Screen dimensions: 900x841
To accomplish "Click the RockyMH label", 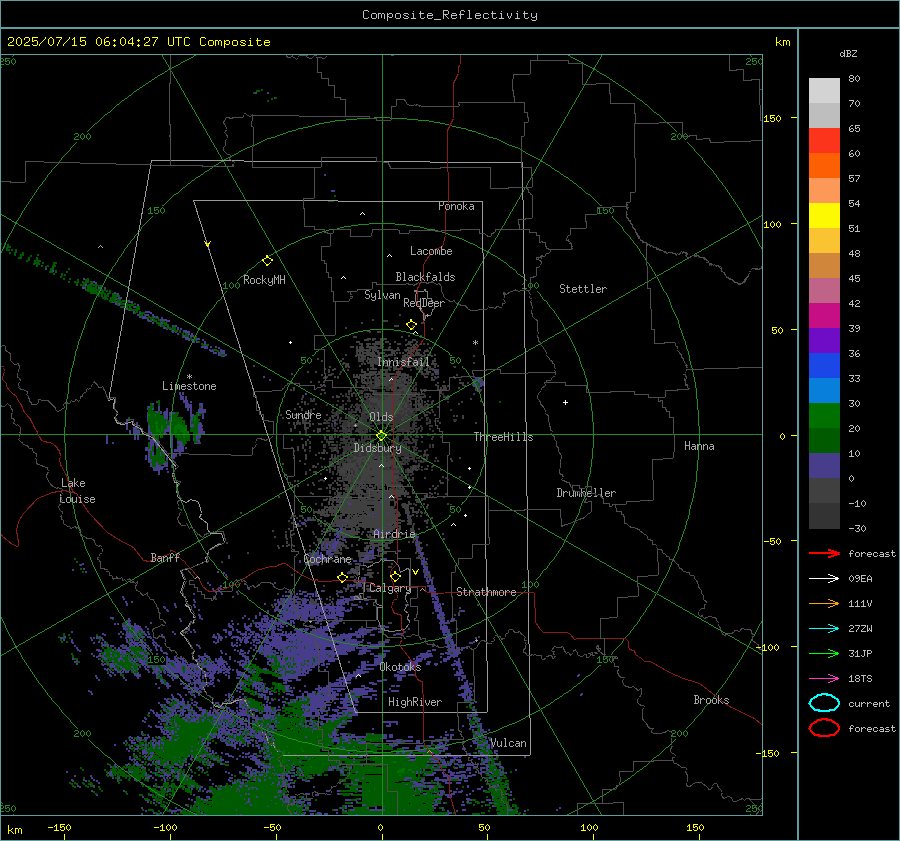I will pos(264,280).
